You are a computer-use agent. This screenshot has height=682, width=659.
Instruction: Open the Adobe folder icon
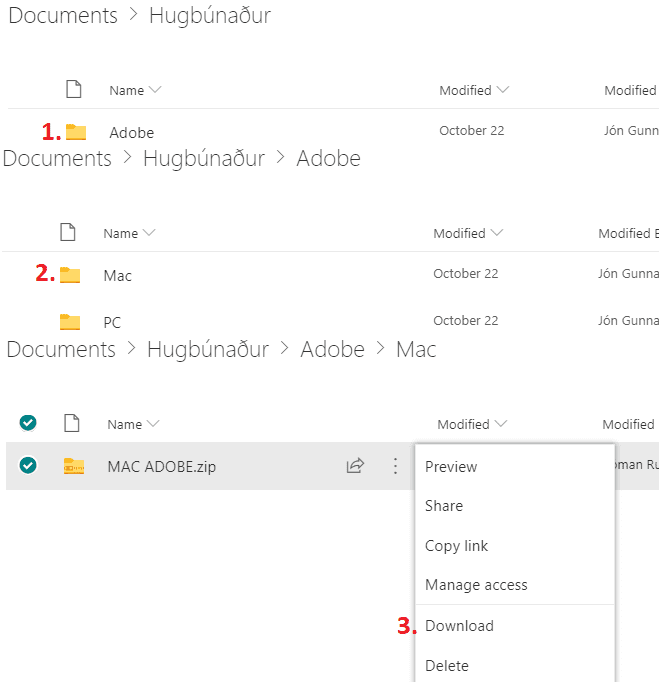pyautogui.click(x=76, y=132)
